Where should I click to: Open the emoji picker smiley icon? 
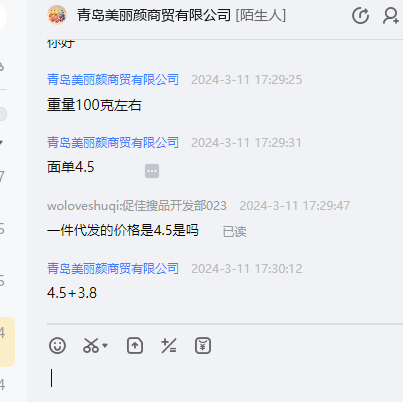[57, 346]
